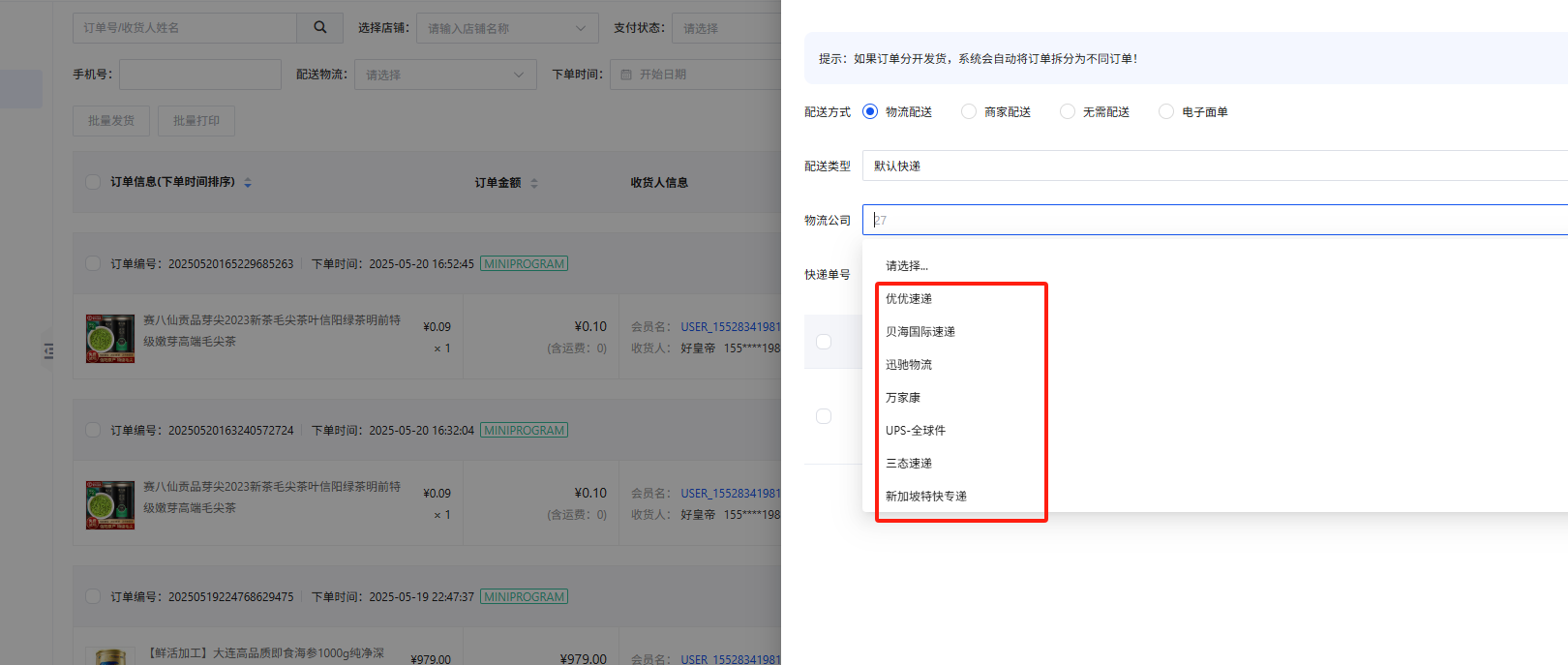Click MINIPROGRAM tag on 16:52:45 order

(x=524, y=263)
